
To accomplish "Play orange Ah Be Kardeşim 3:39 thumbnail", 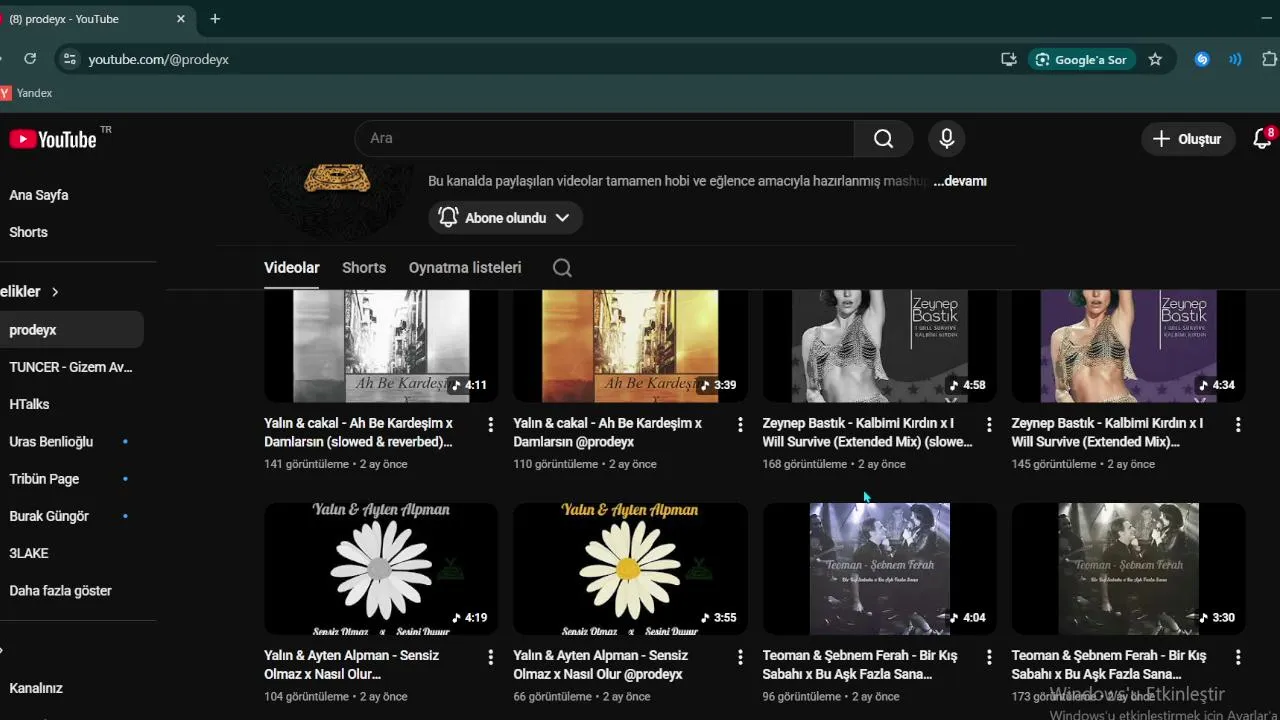I will click(x=630, y=346).
